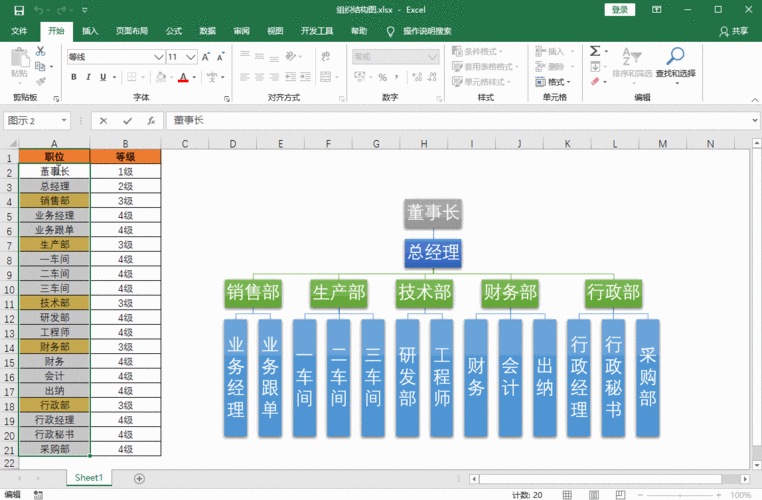This screenshot has height=500, width=762.
Task: Open the font color dropdown arrow
Action: 194,77
